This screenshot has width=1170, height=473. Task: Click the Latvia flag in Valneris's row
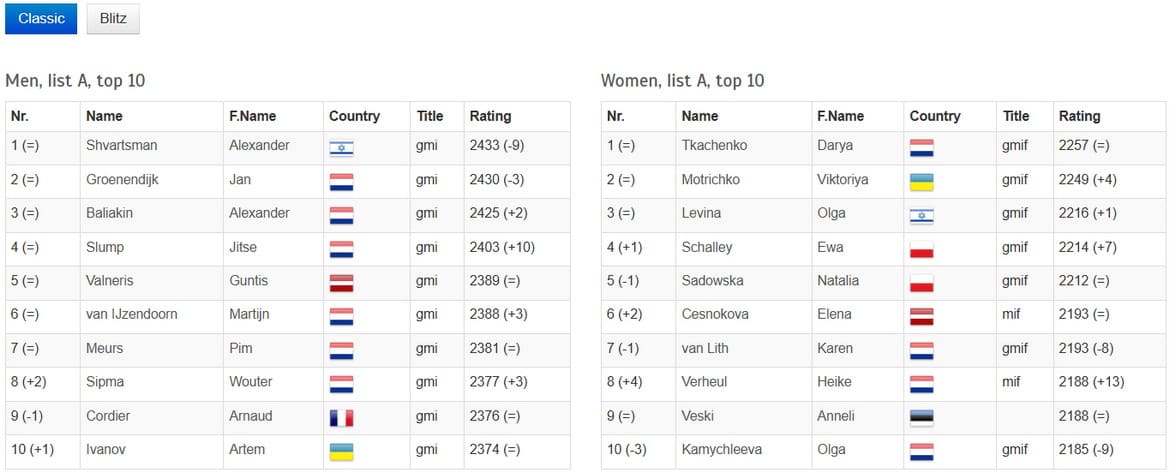pyautogui.click(x=341, y=284)
